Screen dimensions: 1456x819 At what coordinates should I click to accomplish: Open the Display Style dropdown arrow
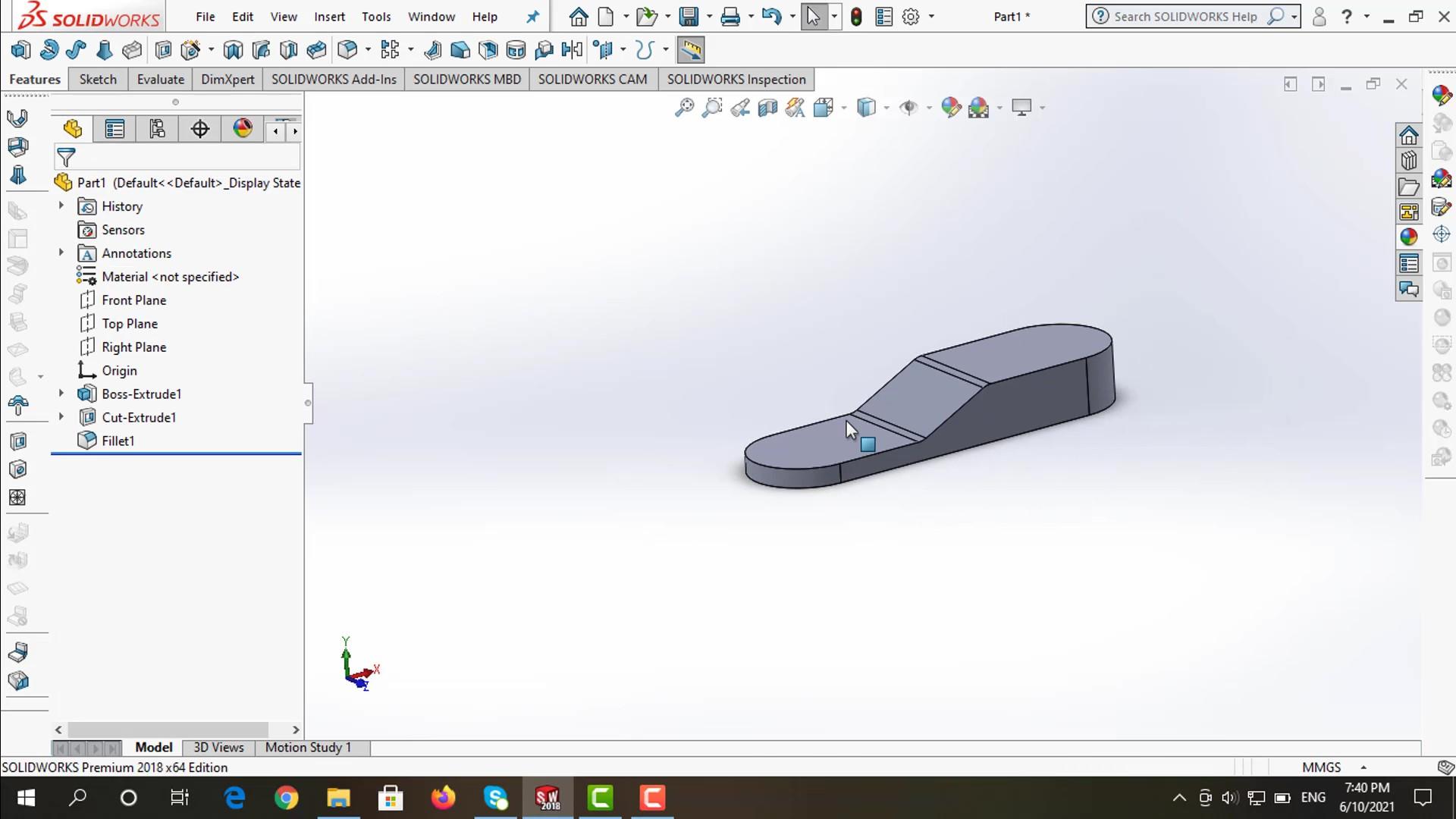(886, 108)
